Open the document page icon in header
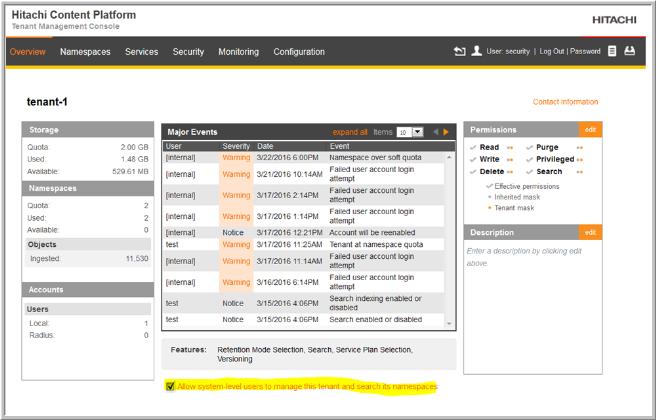 pyautogui.click(x=612, y=51)
